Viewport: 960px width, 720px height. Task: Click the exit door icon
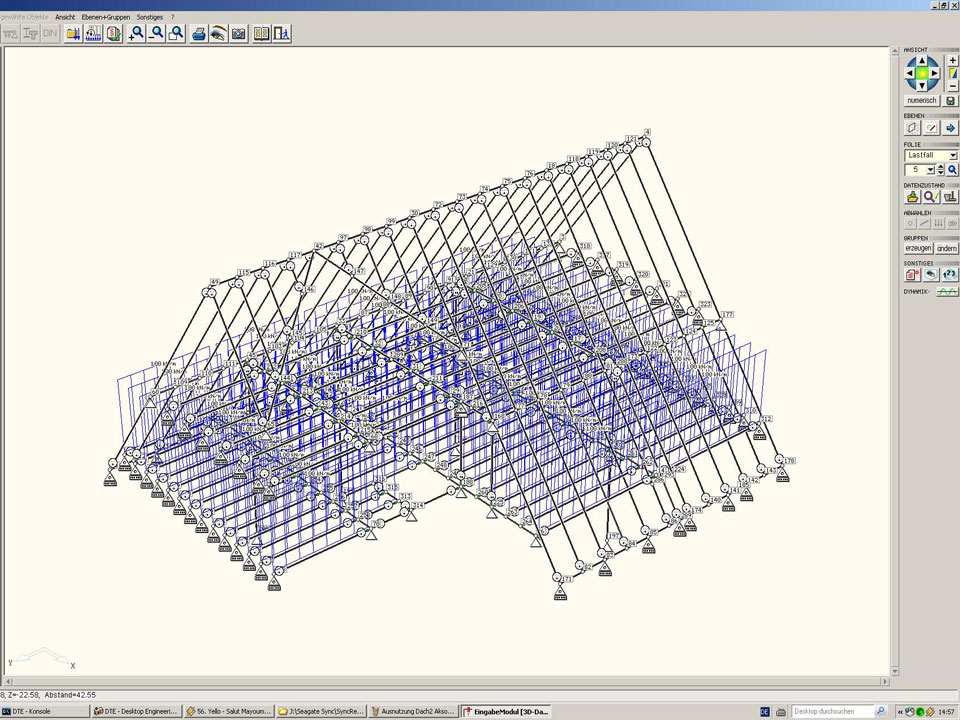(x=282, y=33)
